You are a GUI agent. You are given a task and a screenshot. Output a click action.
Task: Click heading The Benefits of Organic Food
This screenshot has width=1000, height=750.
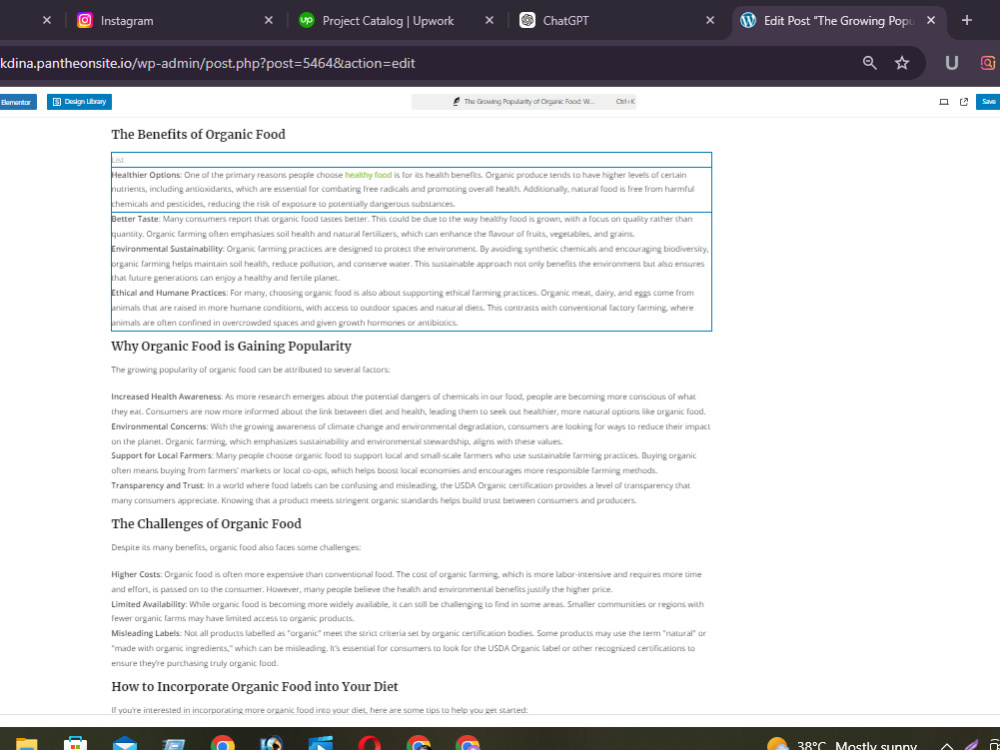click(x=198, y=134)
